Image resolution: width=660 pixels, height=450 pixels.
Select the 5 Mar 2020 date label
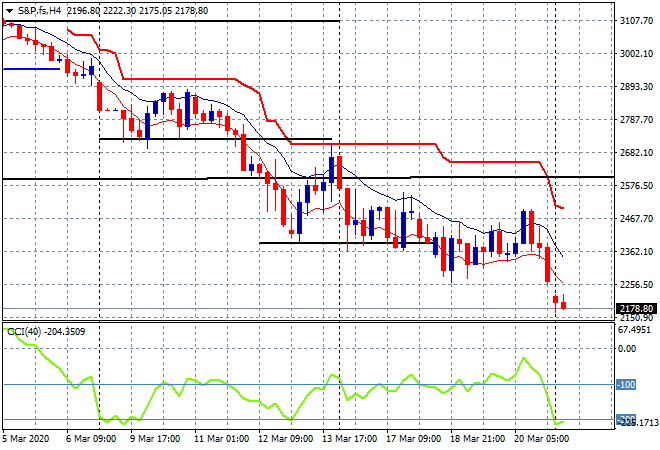tap(26, 439)
